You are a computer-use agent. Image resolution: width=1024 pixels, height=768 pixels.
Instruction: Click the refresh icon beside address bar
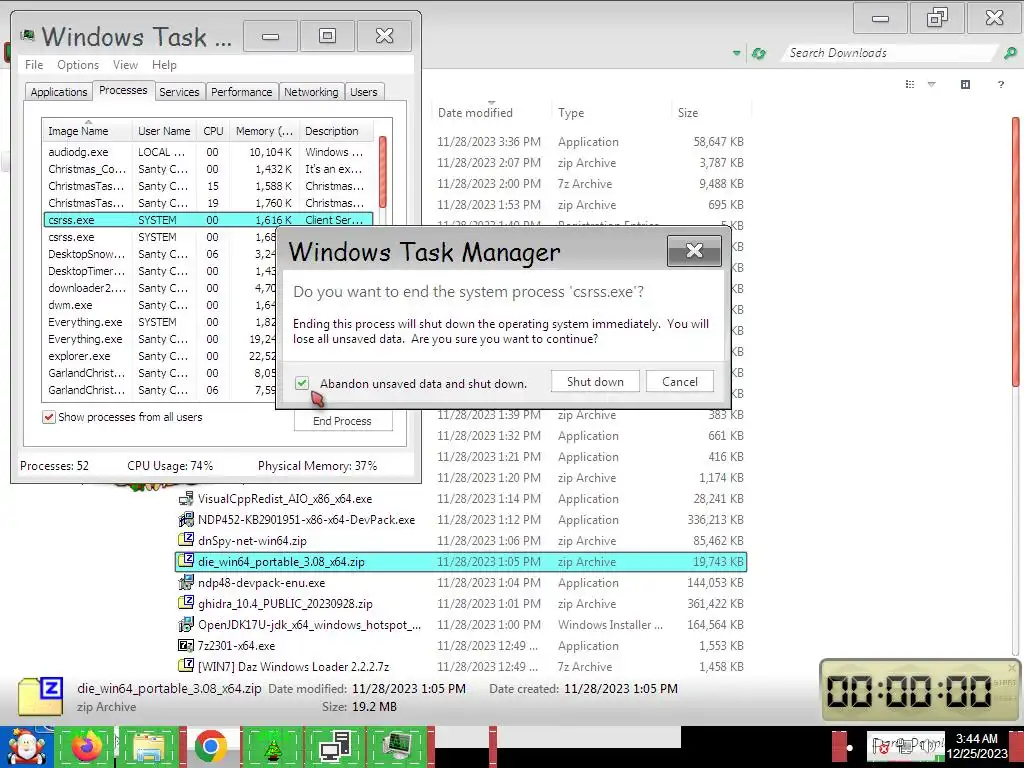pyautogui.click(x=759, y=54)
